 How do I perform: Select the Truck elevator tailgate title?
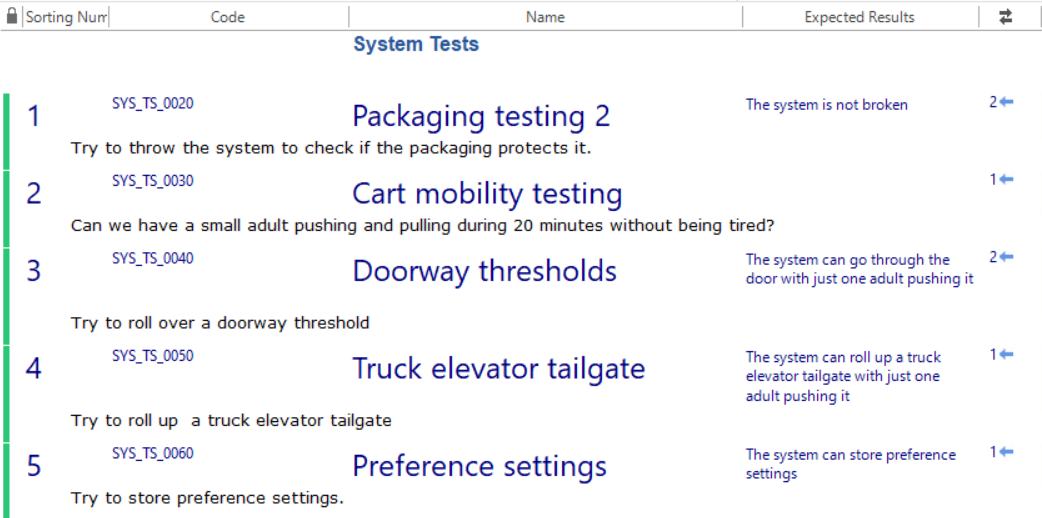[x=498, y=368]
